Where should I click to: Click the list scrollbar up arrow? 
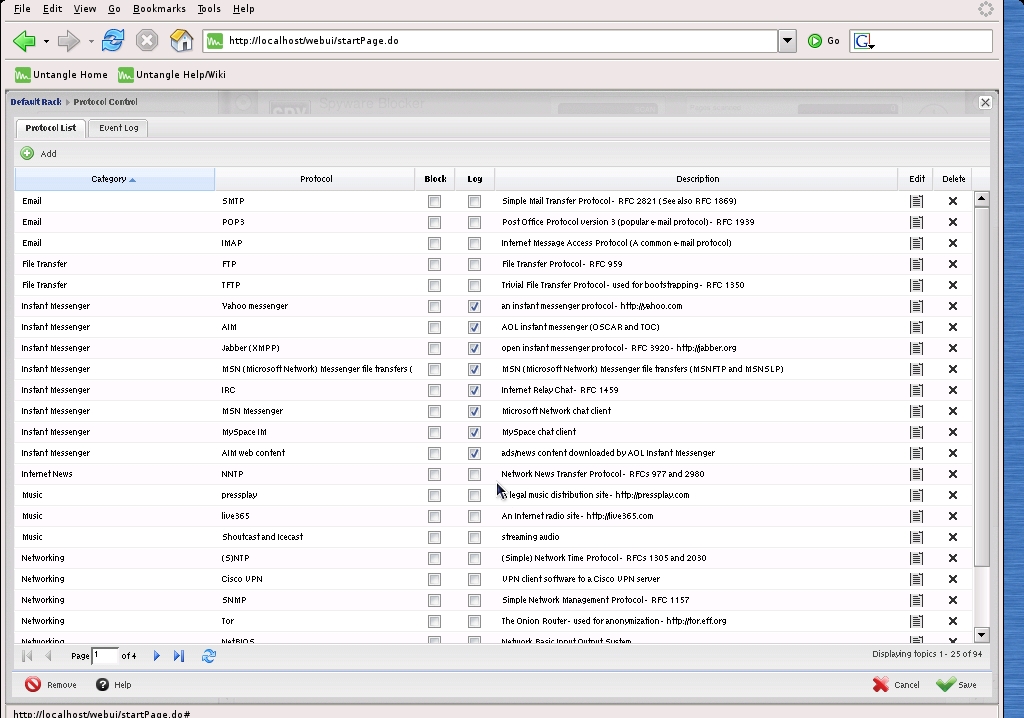tap(982, 199)
